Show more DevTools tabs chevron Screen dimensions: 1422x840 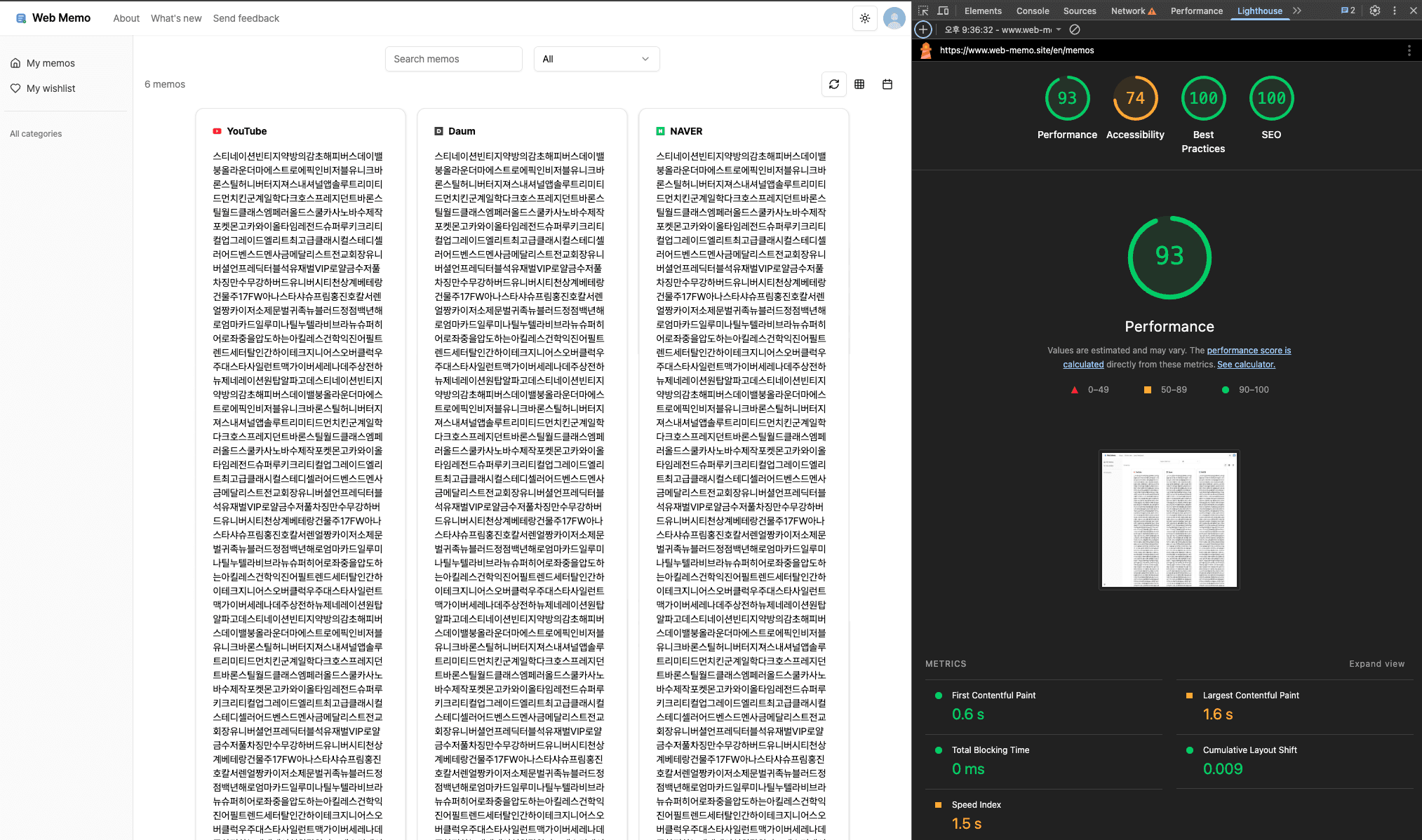1296,11
